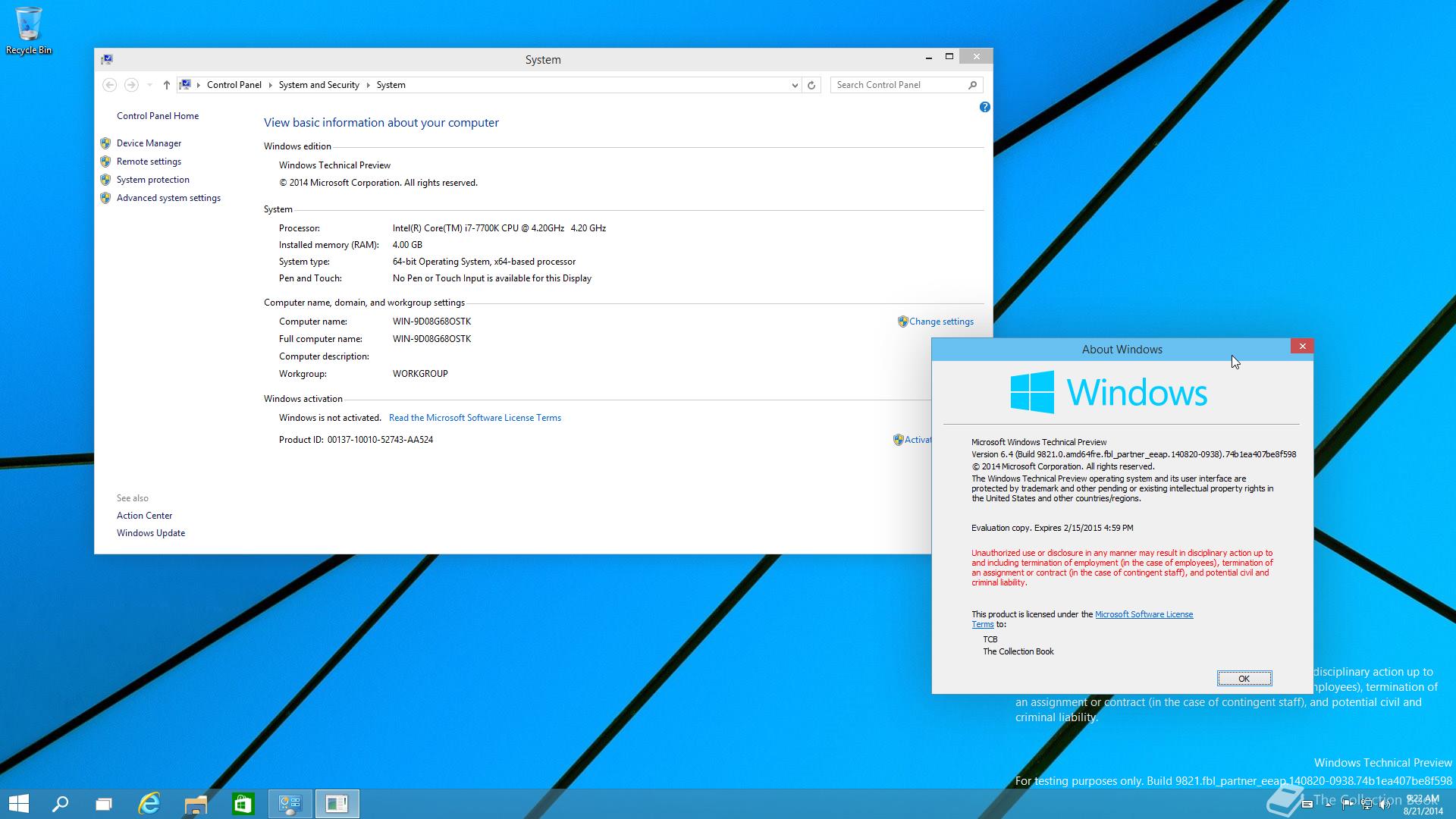The image size is (1456, 819).
Task: Click the shield icon beside Advanced system settings
Action: pos(105,198)
